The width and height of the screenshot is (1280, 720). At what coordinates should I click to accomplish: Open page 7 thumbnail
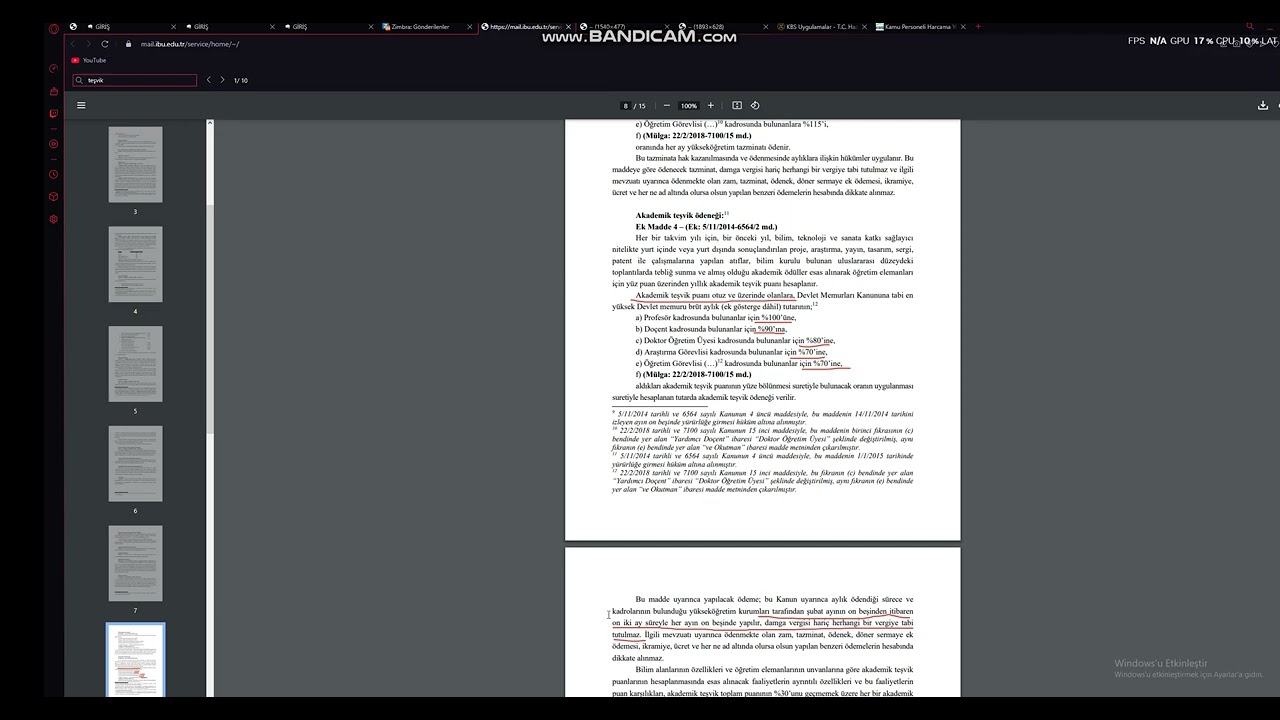click(x=135, y=564)
